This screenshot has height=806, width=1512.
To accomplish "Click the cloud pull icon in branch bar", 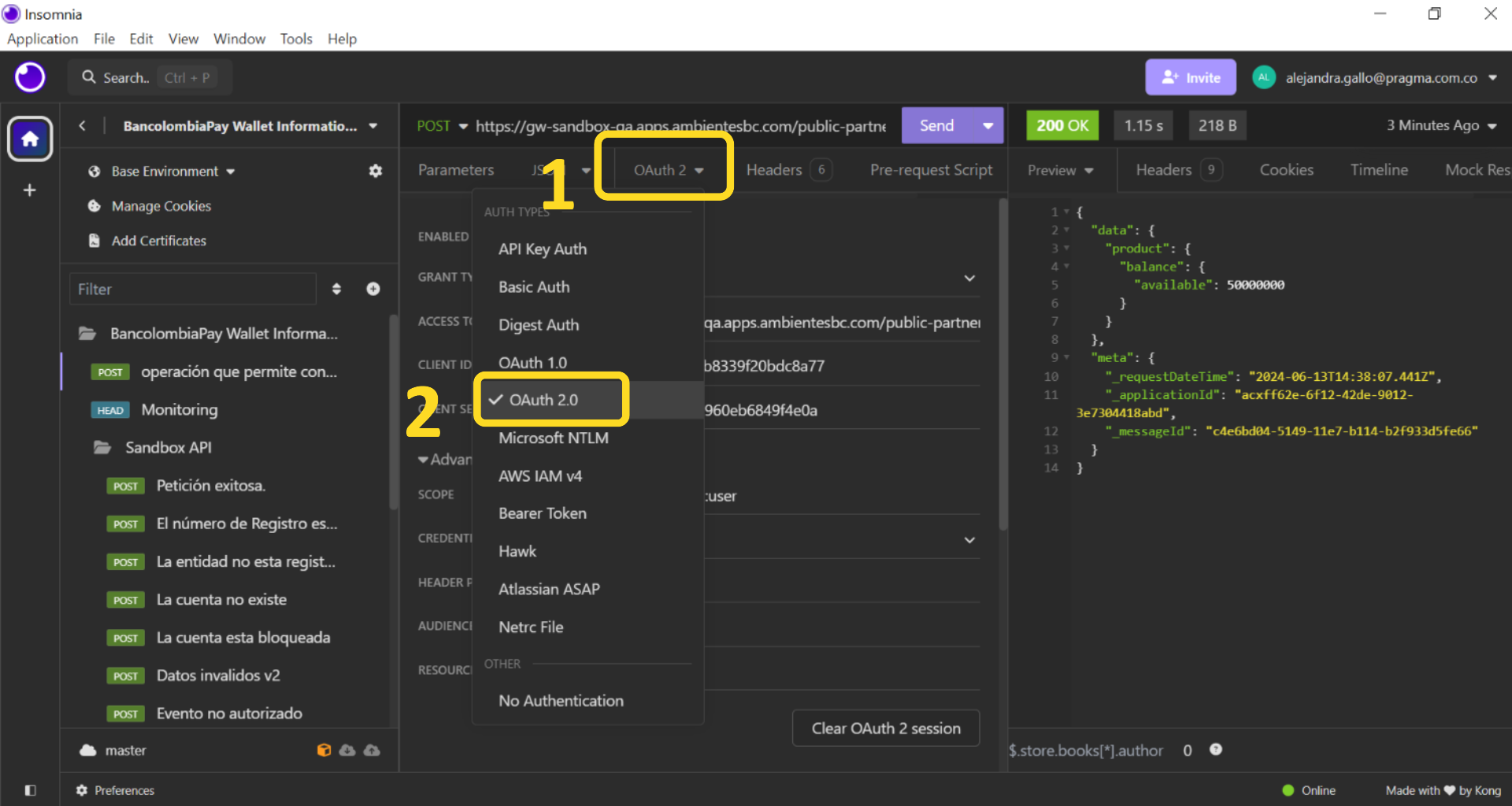I will 347,750.
